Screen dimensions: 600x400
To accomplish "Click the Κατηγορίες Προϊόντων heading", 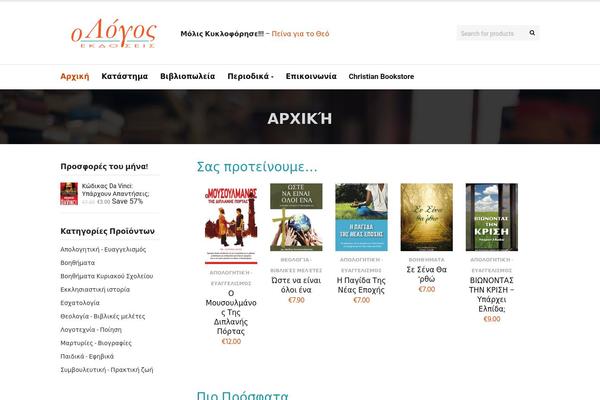I will [x=108, y=231].
